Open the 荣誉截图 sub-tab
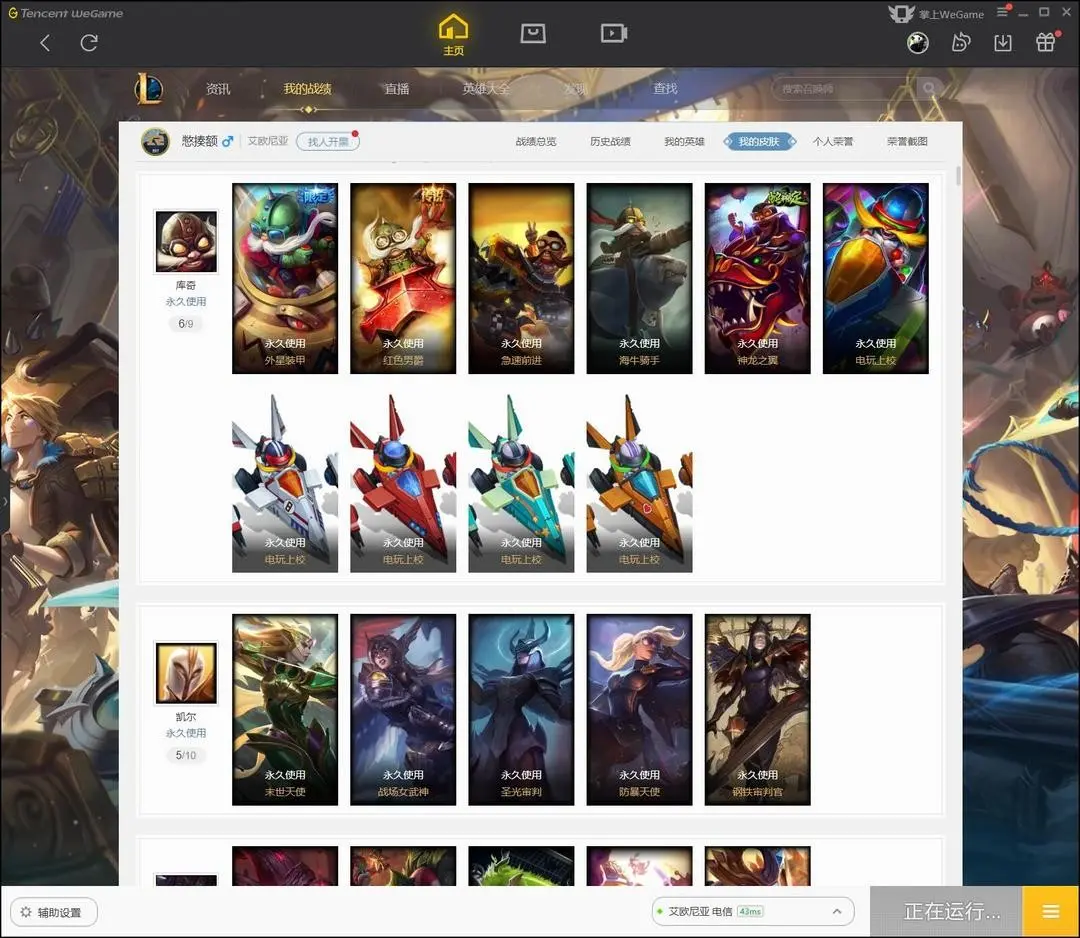This screenshot has width=1080, height=938. pyautogui.click(x=907, y=142)
